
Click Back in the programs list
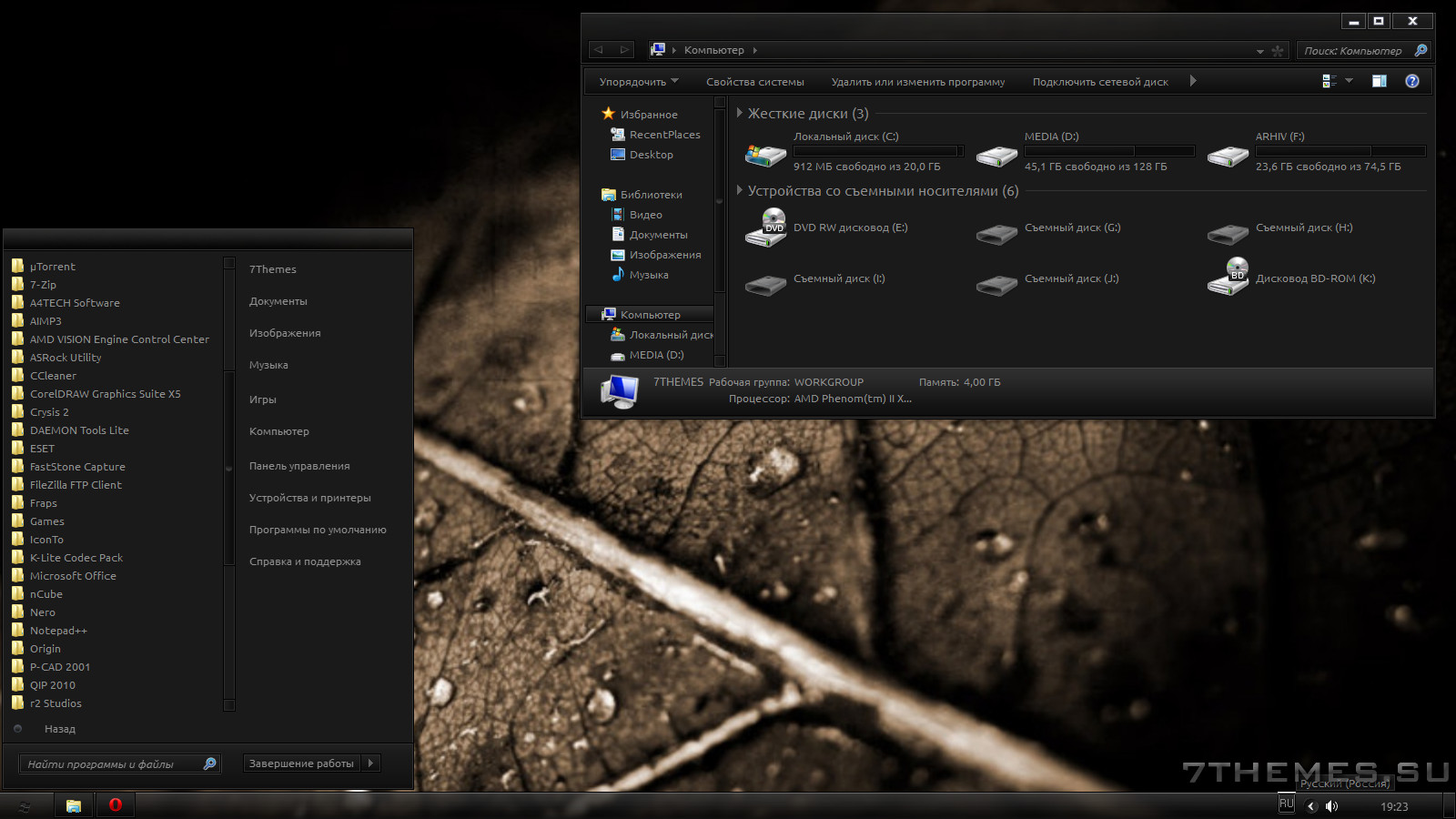pyautogui.click(x=60, y=729)
